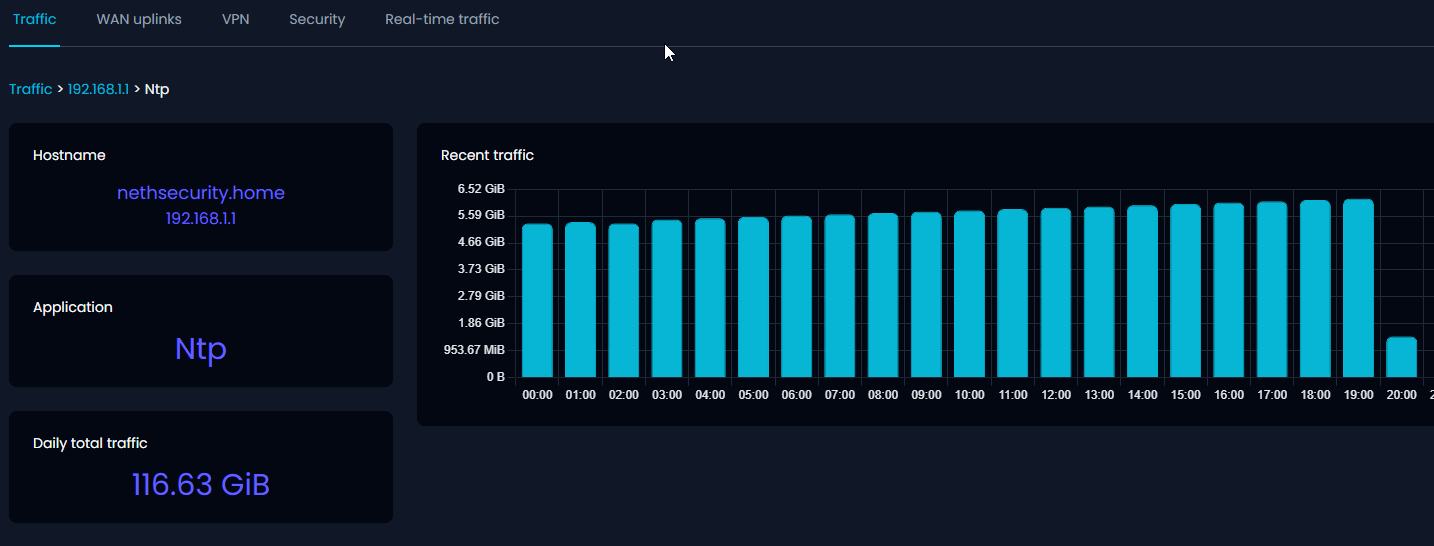Click the Ntp breadcrumb item
The width and height of the screenshot is (1434, 546).
(157, 89)
